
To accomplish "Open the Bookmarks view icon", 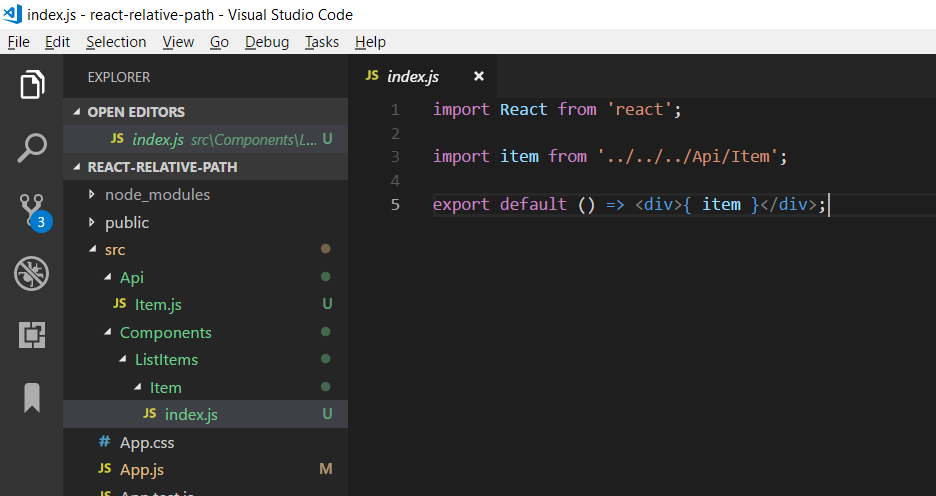I will coord(32,398).
